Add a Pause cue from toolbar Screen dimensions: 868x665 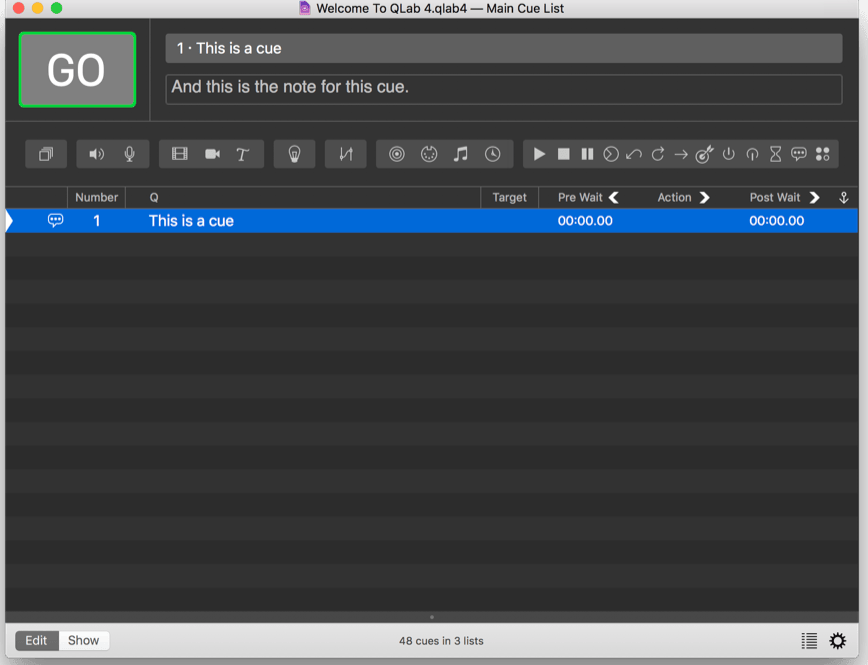pos(587,154)
